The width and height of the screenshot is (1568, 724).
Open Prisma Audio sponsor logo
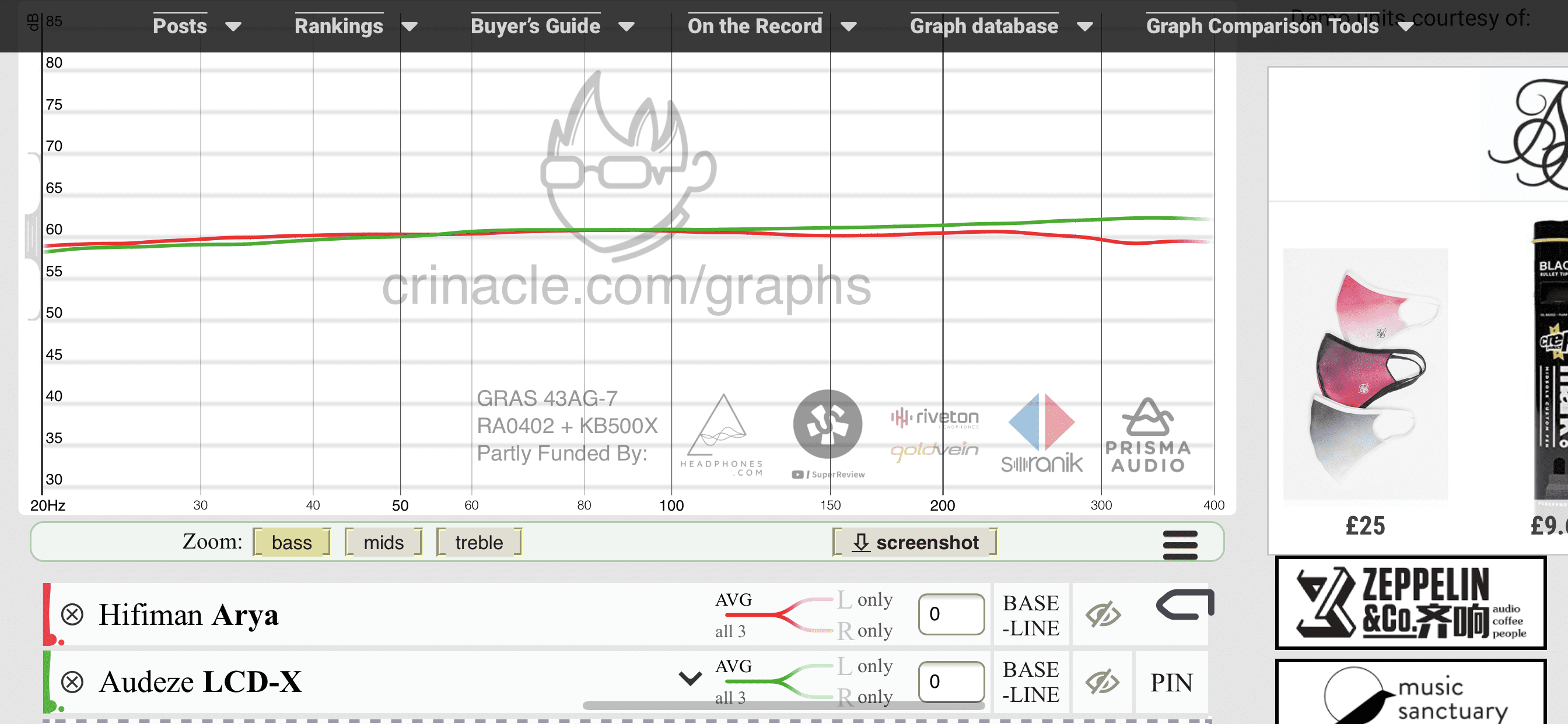point(1148,435)
